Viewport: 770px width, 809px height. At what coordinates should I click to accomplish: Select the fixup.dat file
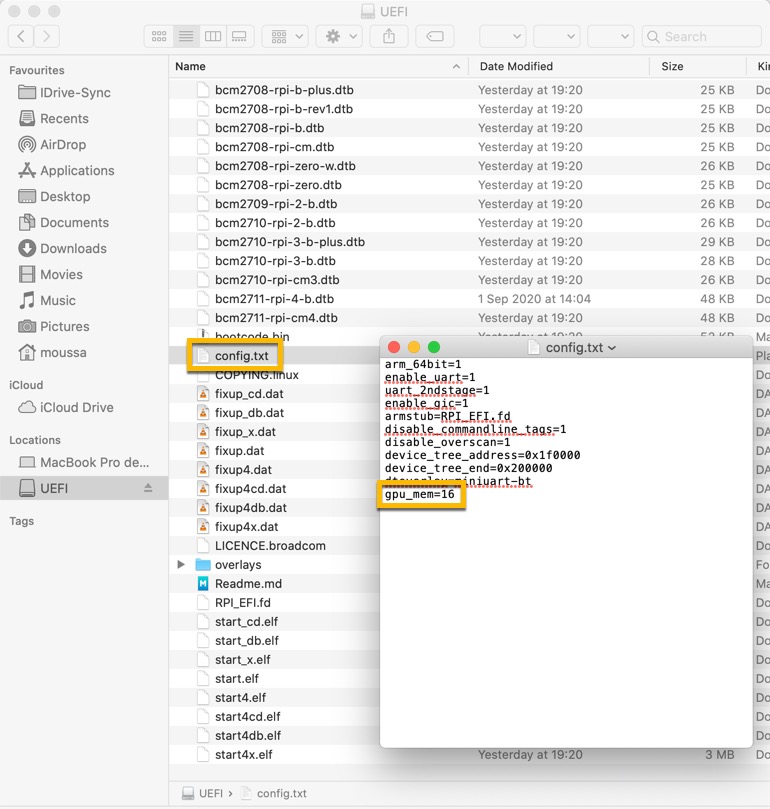[239, 451]
